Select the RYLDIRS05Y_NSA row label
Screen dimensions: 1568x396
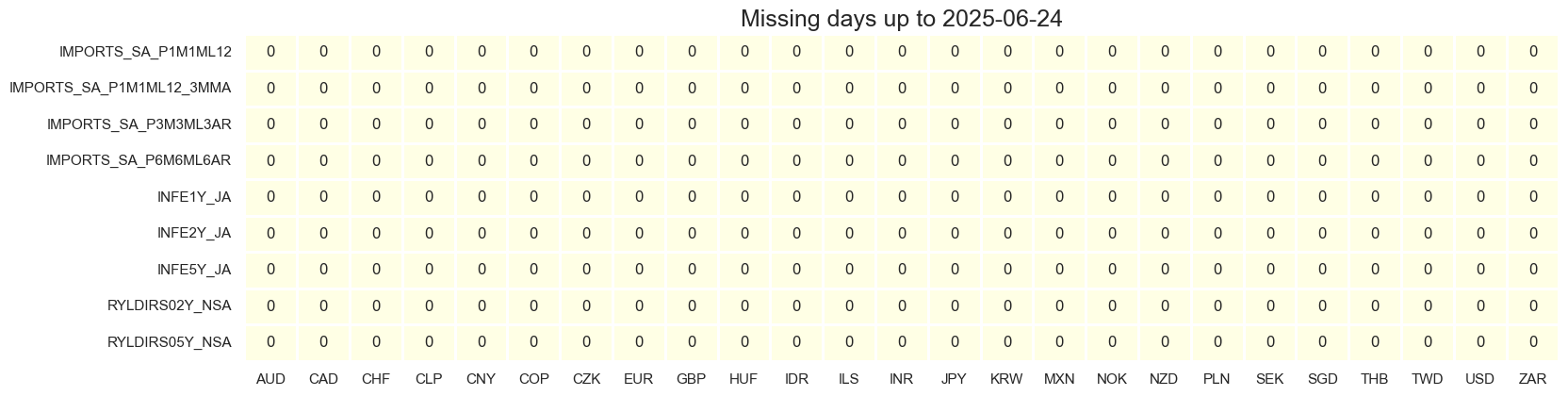[x=170, y=342]
